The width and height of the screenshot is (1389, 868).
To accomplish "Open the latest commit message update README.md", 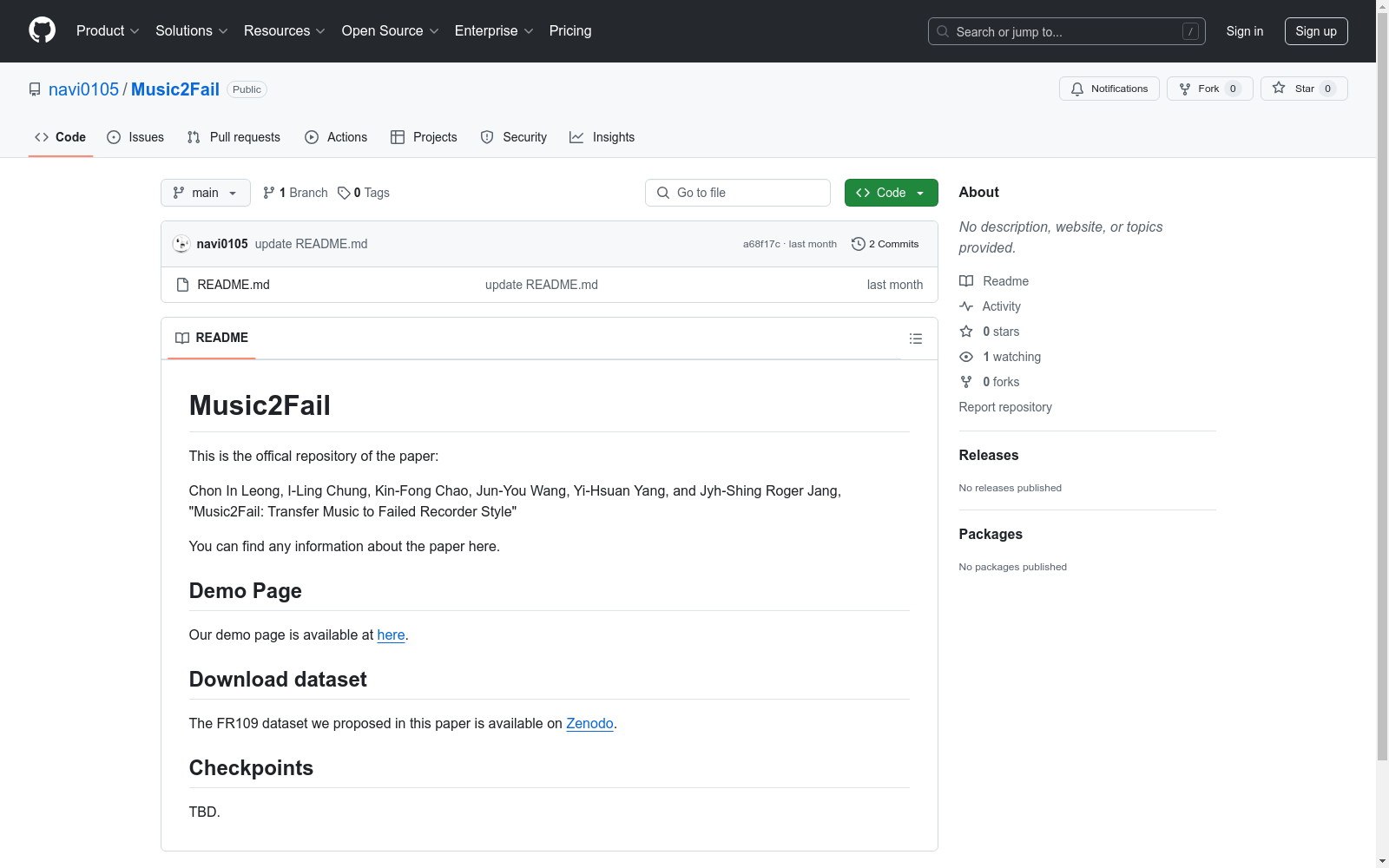I will click(x=311, y=244).
